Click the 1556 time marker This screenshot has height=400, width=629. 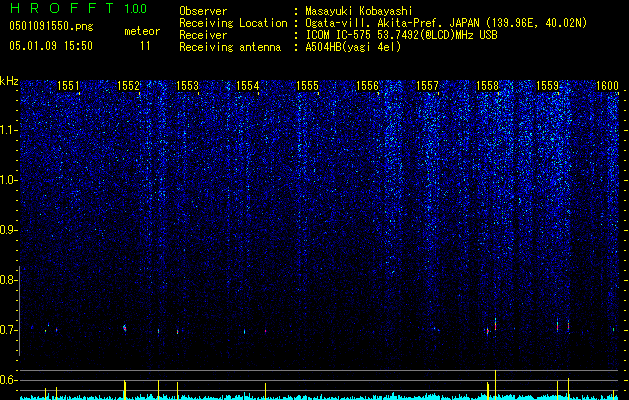click(367, 85)
